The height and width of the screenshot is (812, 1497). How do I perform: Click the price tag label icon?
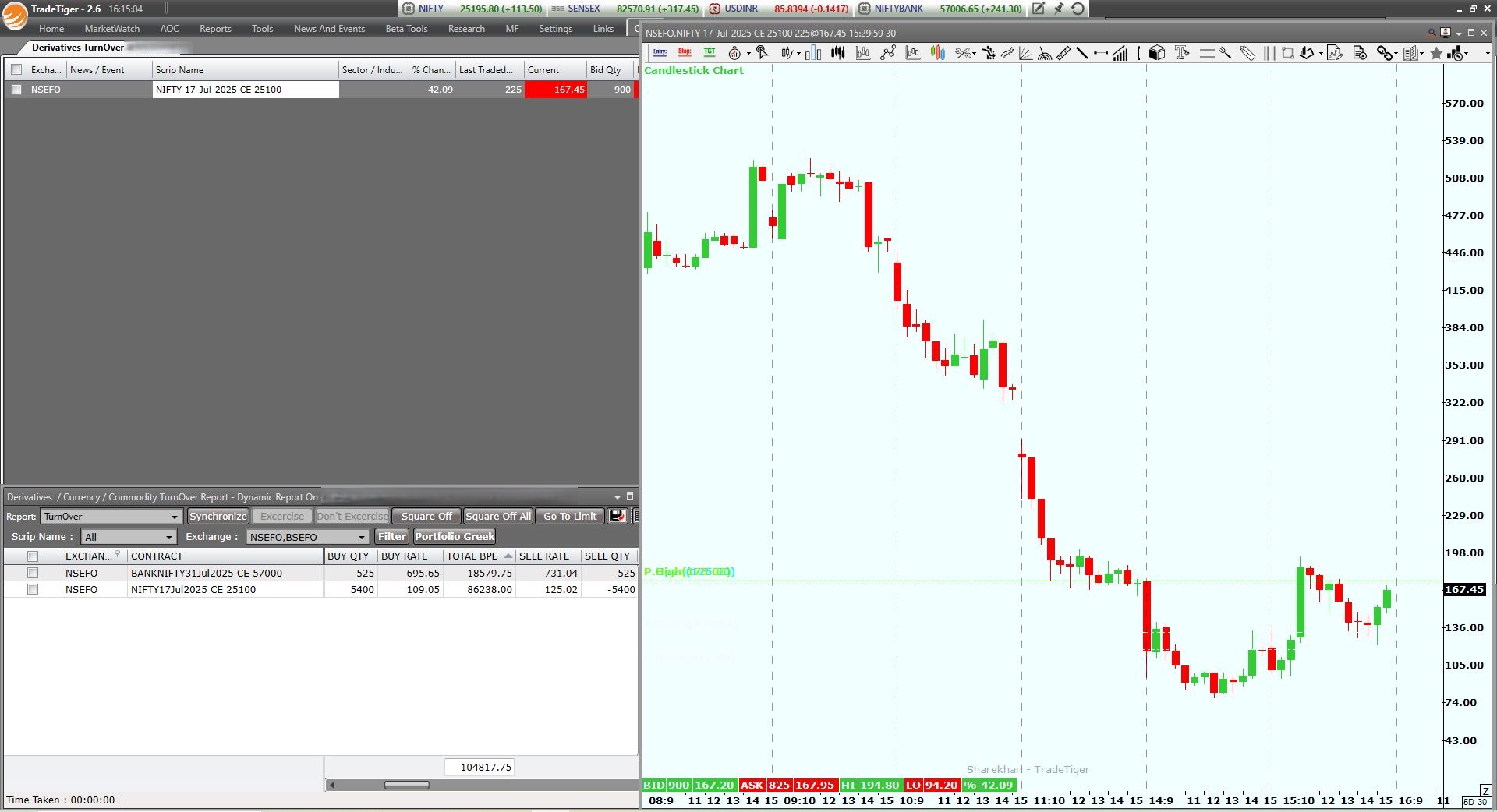click(x=1247, y=53)
